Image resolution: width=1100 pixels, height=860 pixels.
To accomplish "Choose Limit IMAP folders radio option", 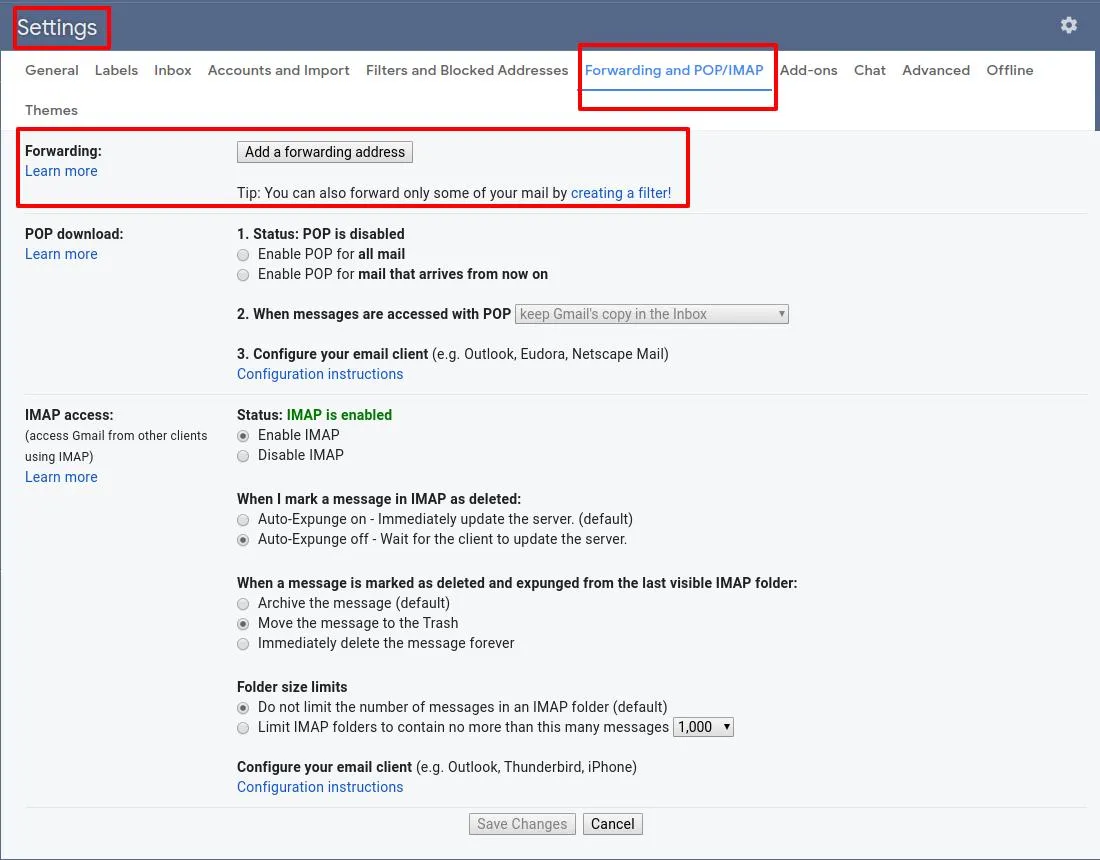I will click(243, 728).
